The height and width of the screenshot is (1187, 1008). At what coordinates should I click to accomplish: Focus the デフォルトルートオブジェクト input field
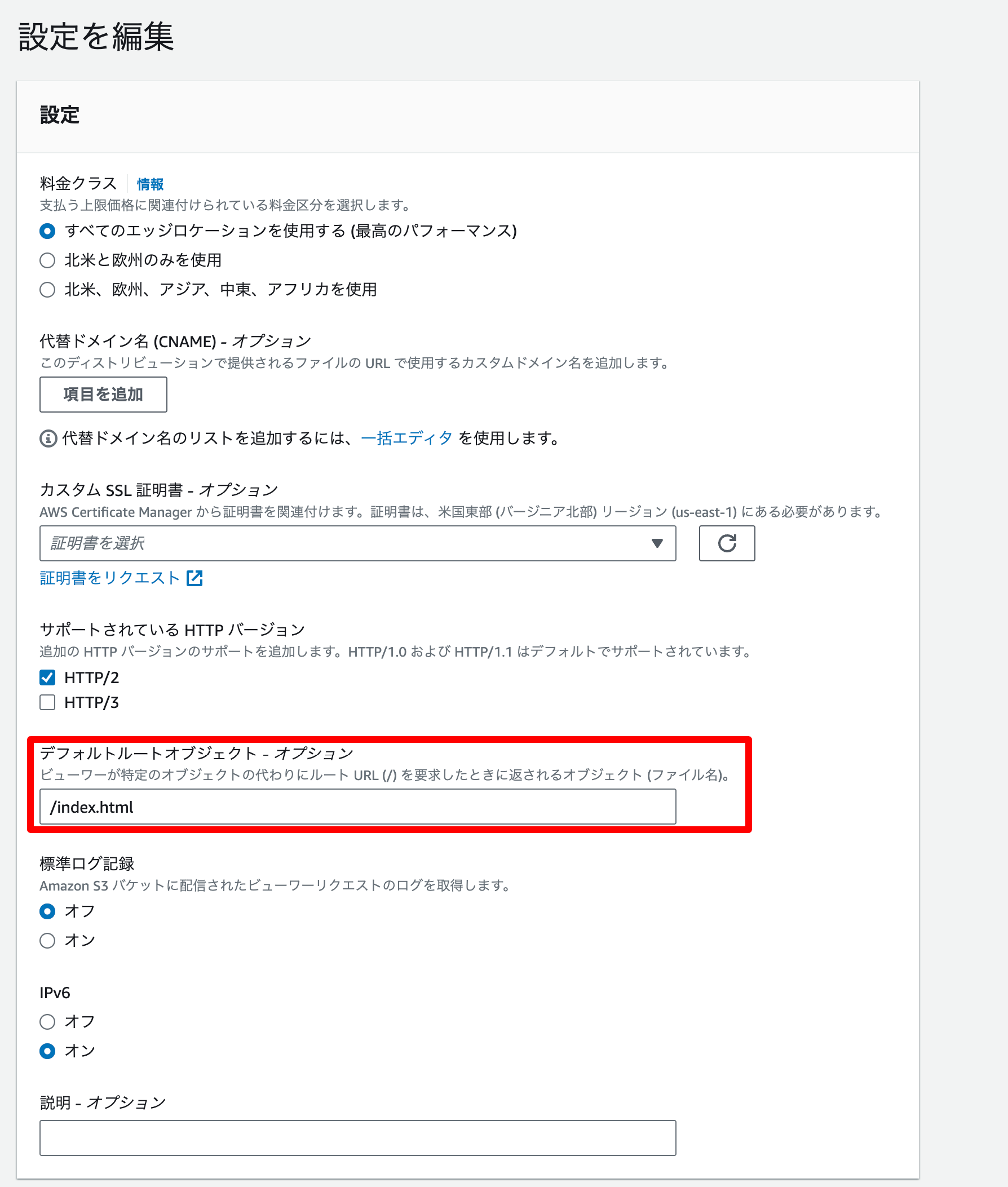coord(358,807)
